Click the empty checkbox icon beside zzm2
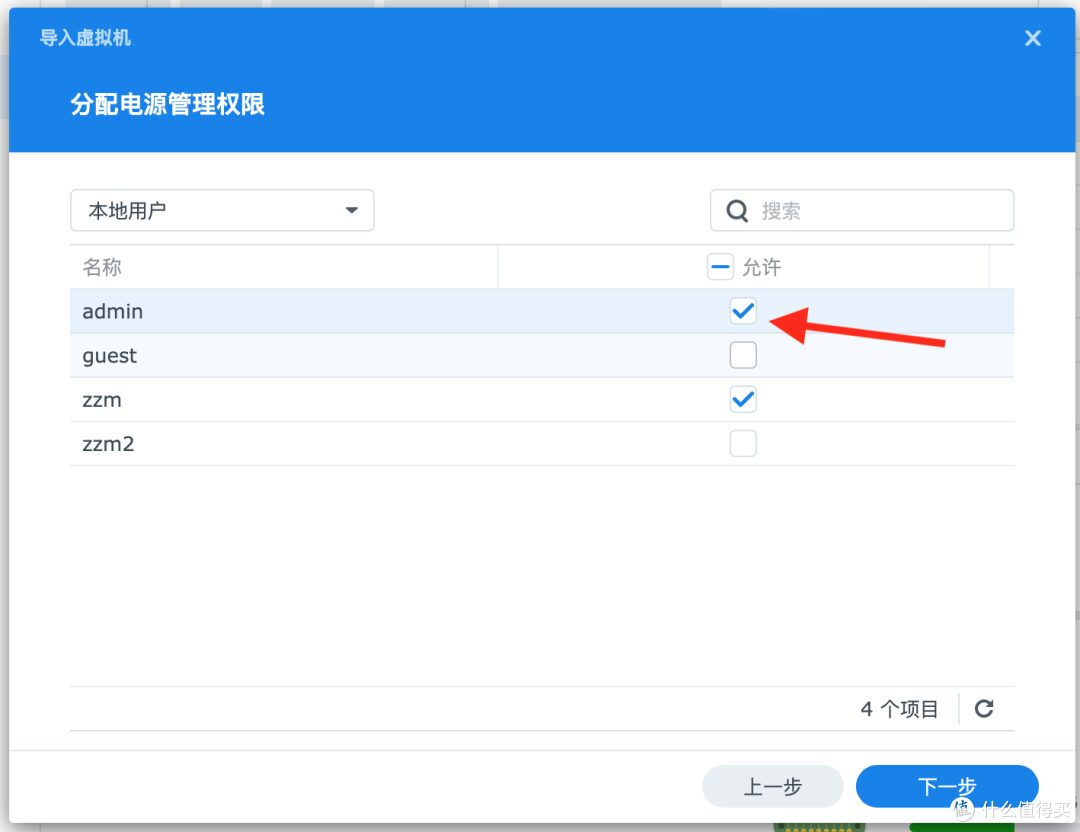Viewport: 1080px width, 832px height. 743,443
